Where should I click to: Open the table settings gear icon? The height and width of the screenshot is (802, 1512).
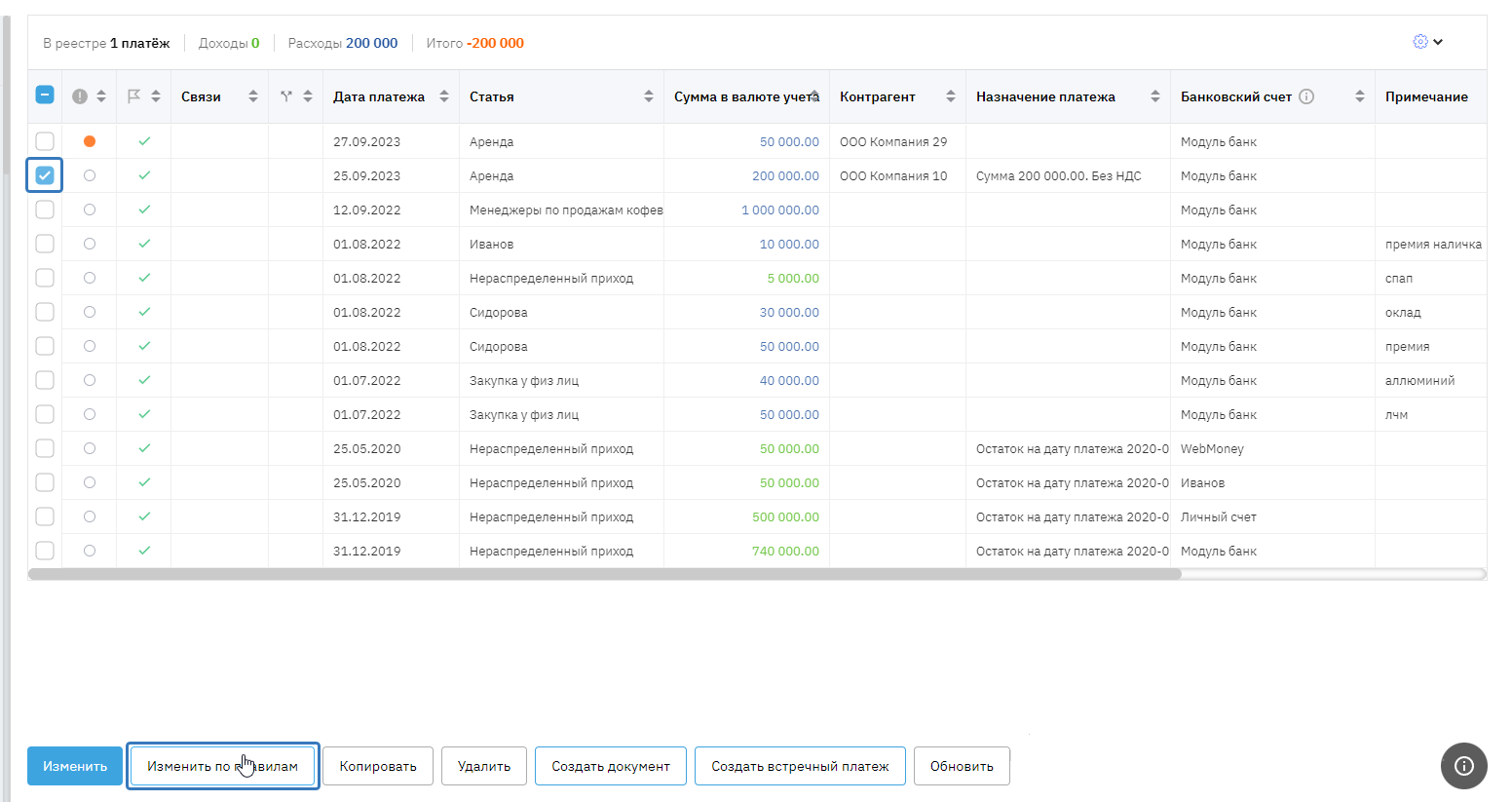tap(1419, 42)
